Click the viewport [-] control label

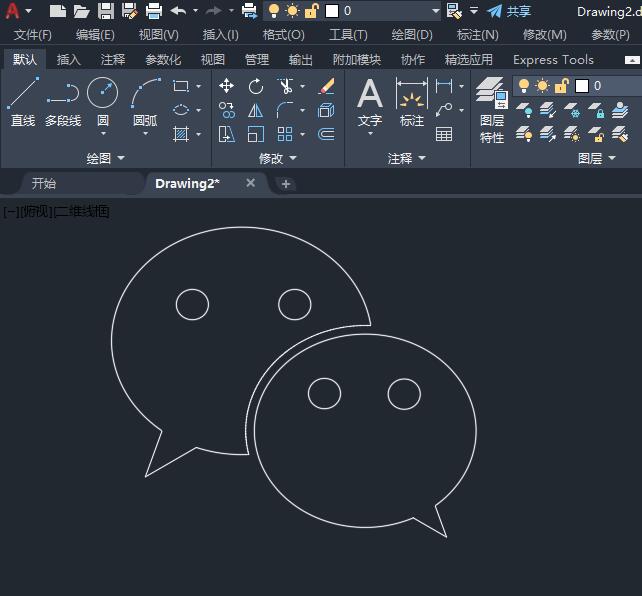coord(11,212)
